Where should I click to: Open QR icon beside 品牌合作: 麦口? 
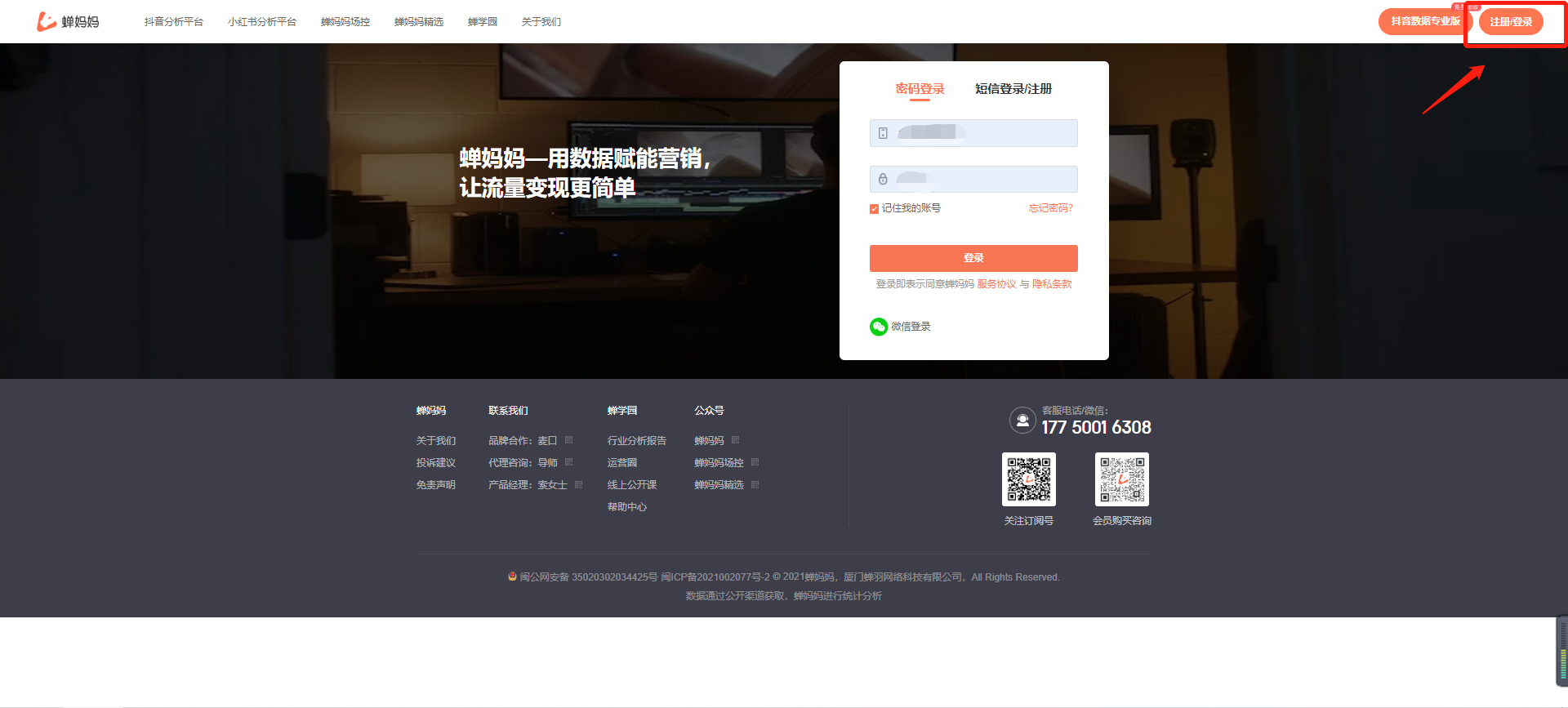(x=569, y=440)
